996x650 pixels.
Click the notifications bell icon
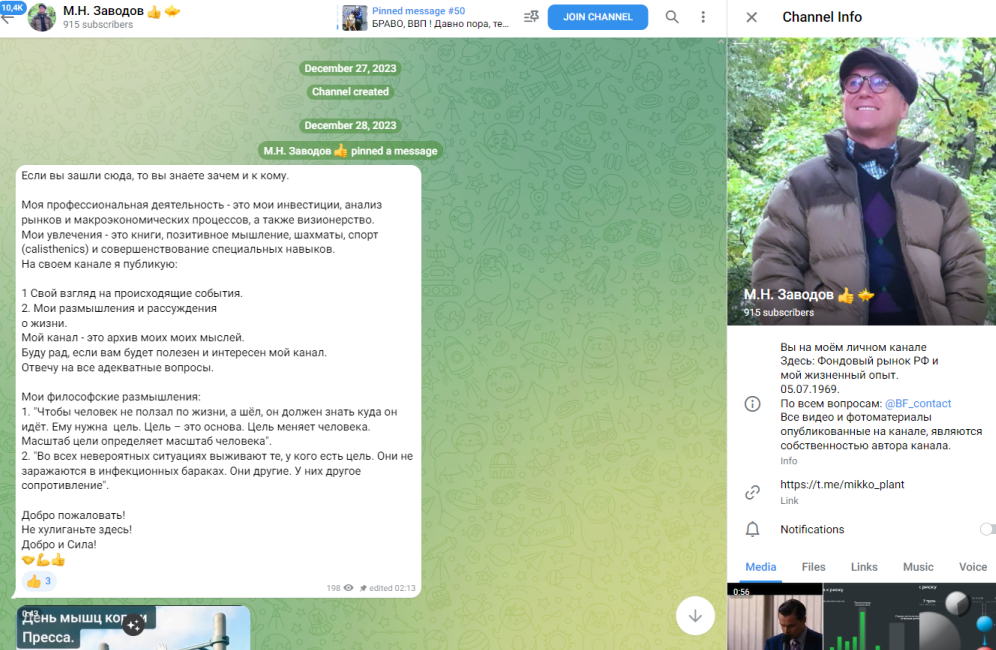[751, 529]
